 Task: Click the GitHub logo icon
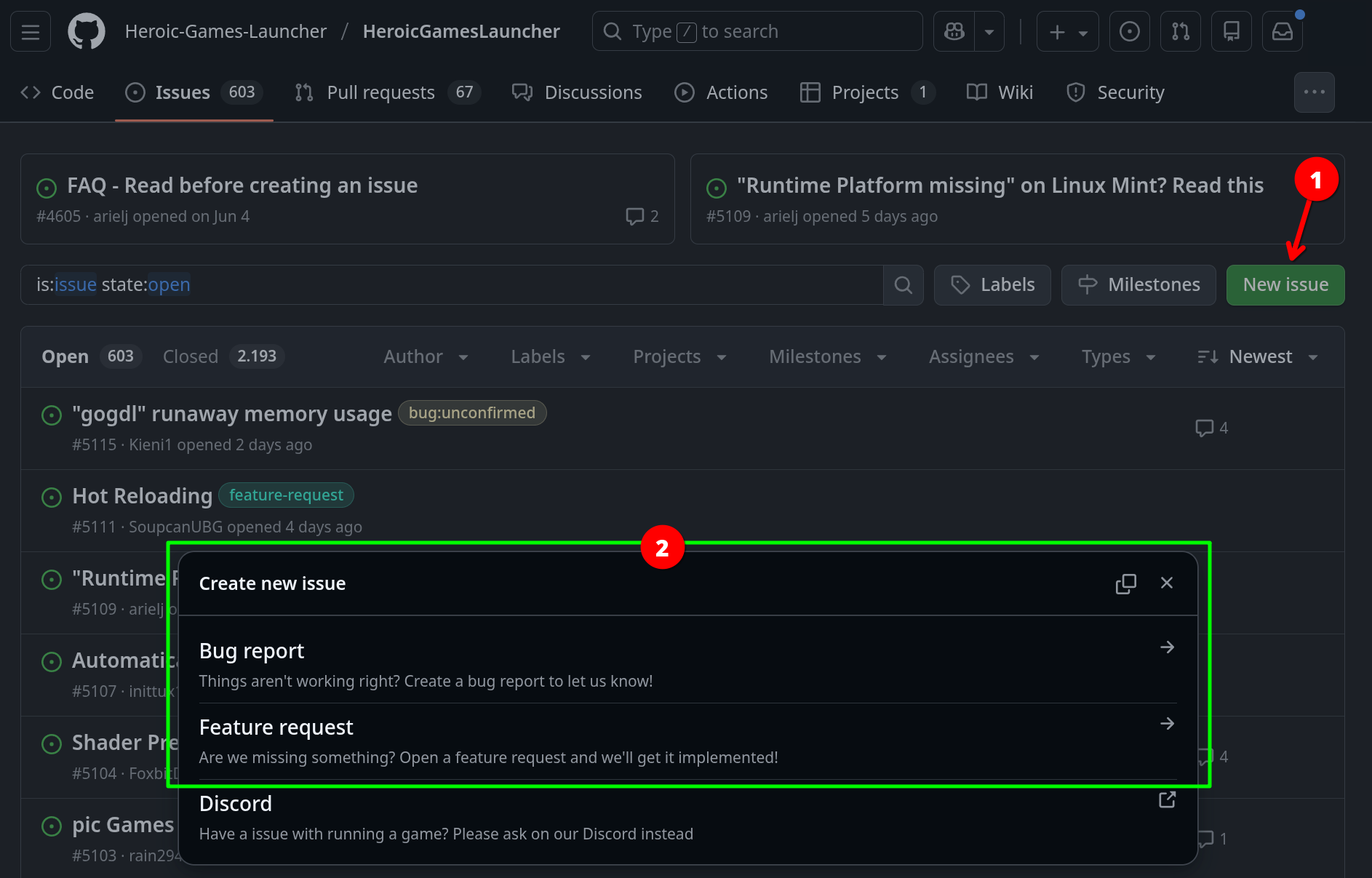pyautogui.click(x=87, y=31)
